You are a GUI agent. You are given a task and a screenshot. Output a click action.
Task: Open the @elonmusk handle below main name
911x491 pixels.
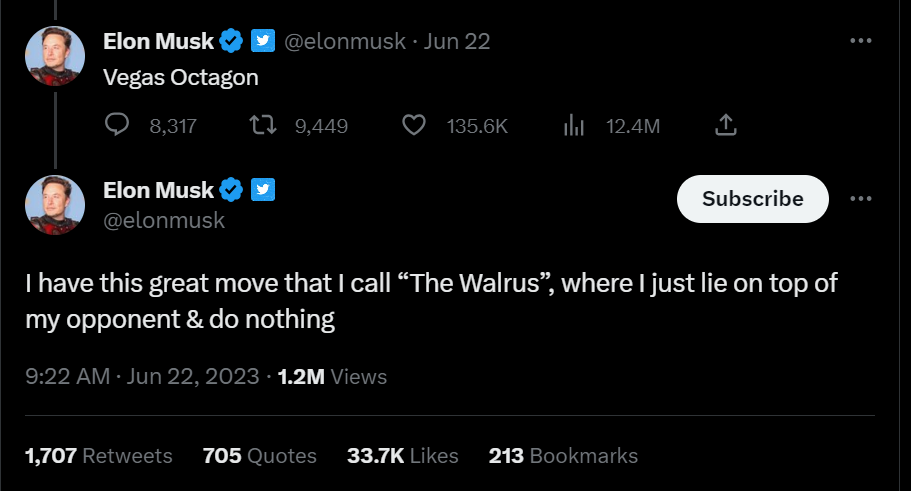click(164, 220)
